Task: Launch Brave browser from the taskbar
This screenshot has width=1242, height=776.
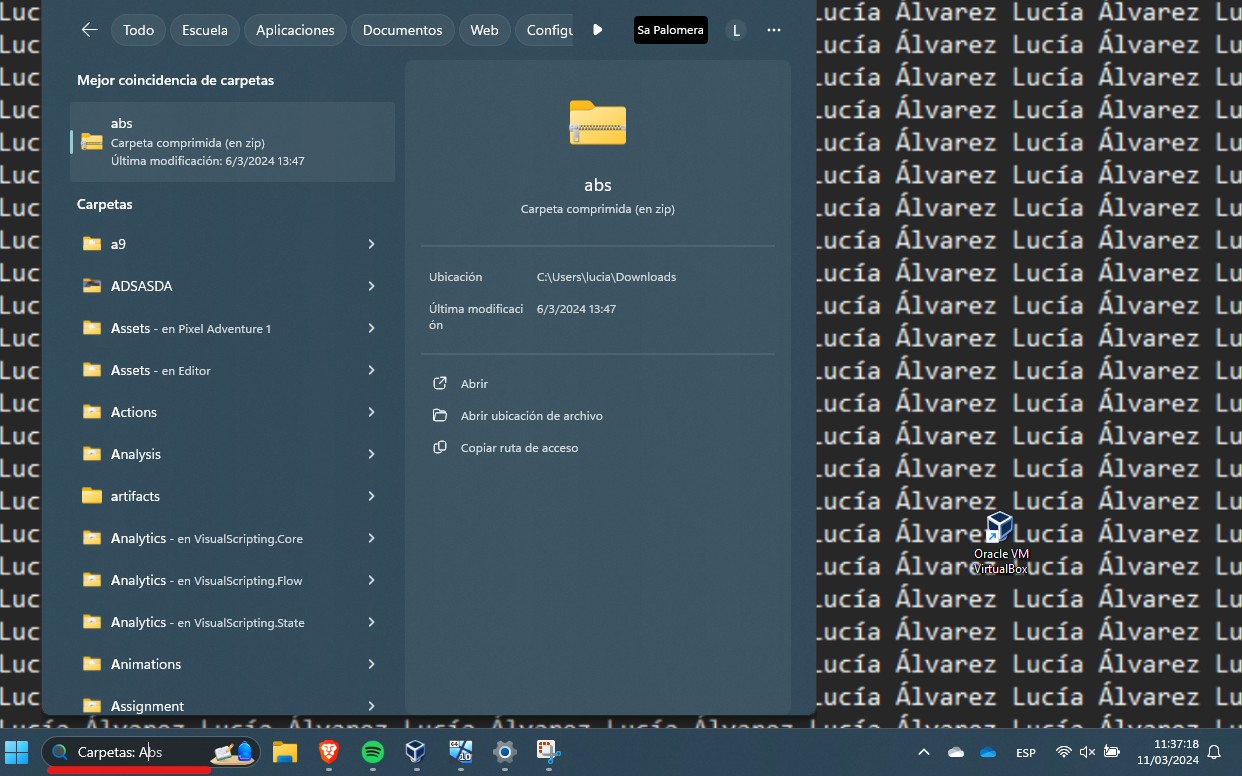Action: (329, 752)
